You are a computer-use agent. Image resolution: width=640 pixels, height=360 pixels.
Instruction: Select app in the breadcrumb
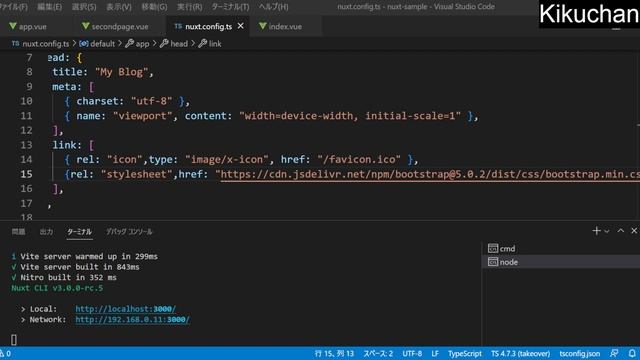tap(142, 44)
